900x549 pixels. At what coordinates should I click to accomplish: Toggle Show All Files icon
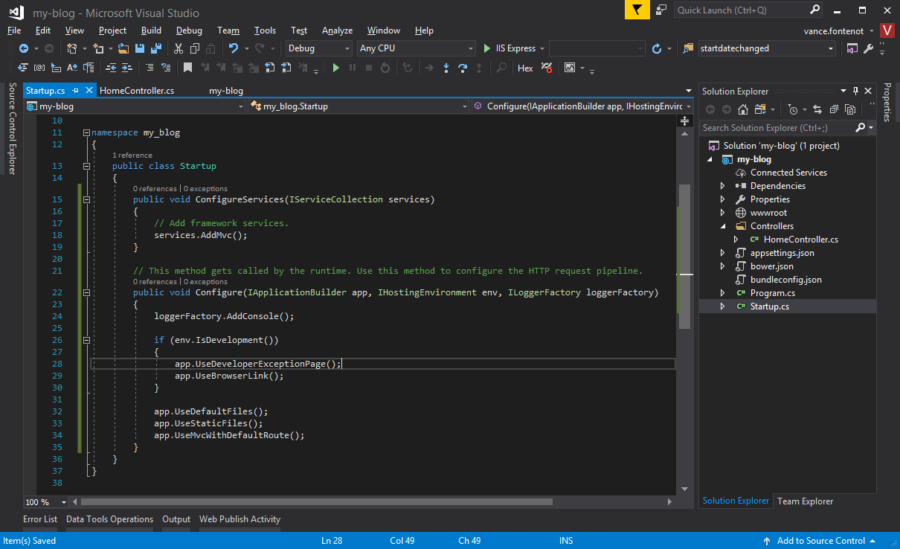click(850, 110)
